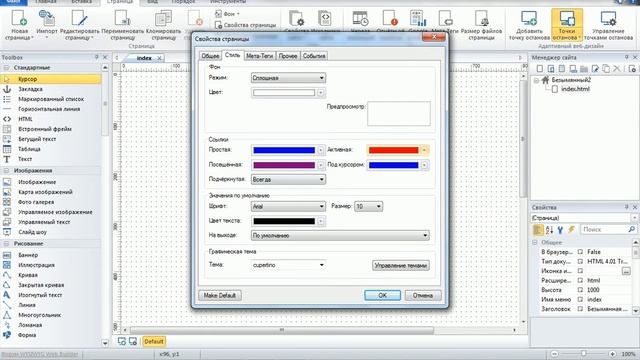640x360 pixels.
Task: Switch to the Мета-Теги dialog tab
Action: (260, 56)
